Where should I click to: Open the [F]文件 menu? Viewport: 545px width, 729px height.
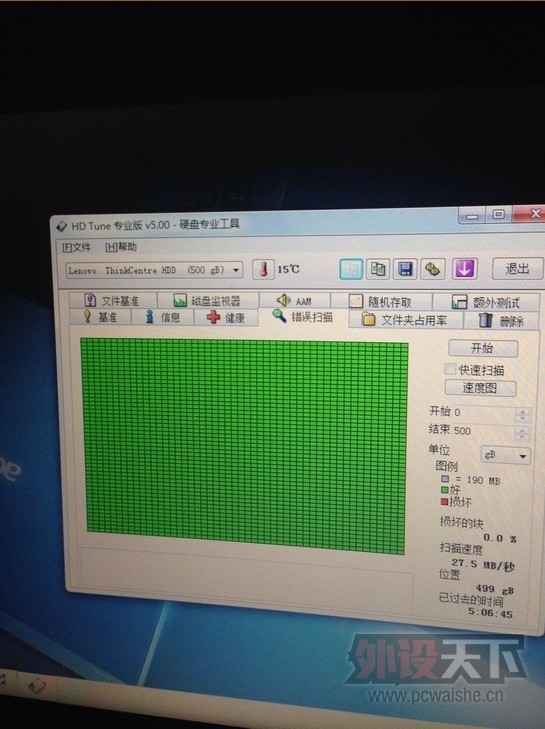pos(77,247)
